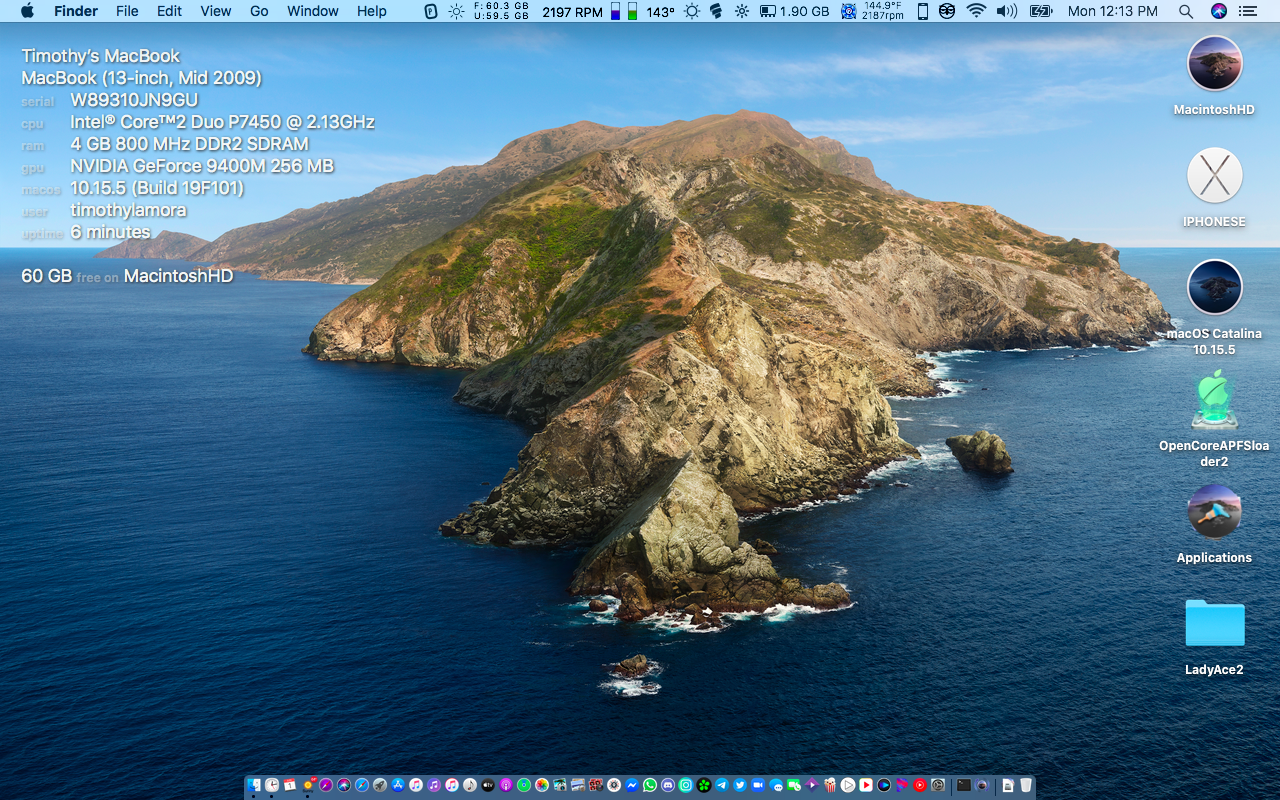Open the purple Stremio icon in the Dock
The height and width of the screenshot is (800, 1280).
pyautogui.click(x=812, y=785)
